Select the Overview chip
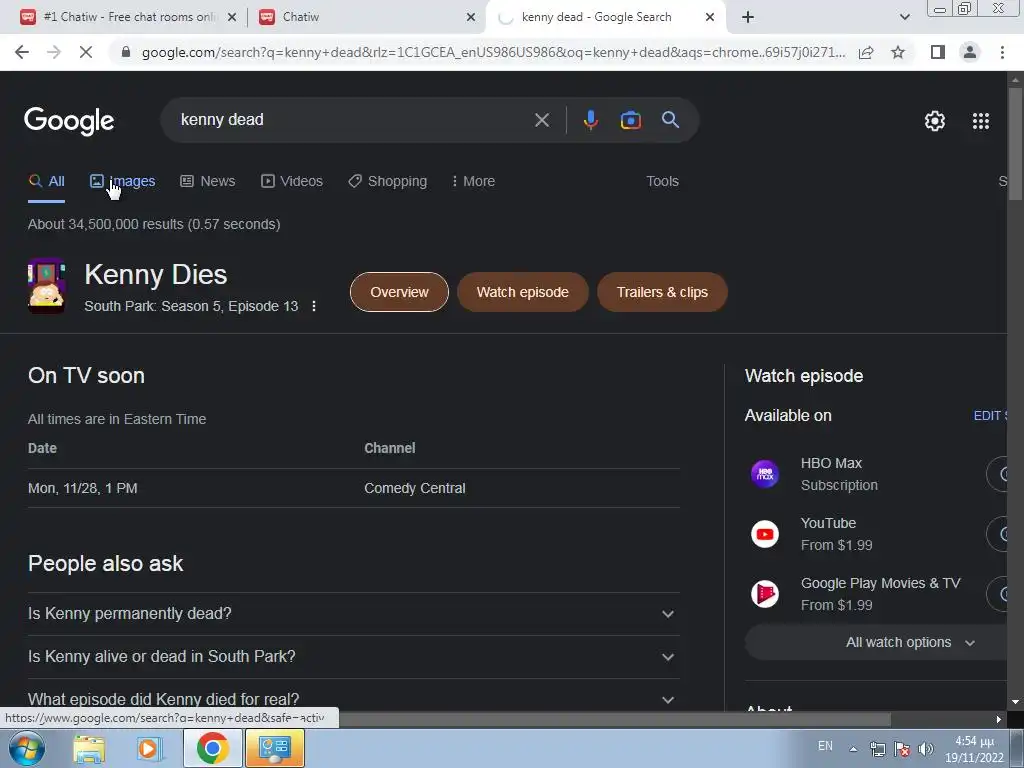Viewport: 1024px width, 768px height. pyautogui.click(x=399, y=292)
